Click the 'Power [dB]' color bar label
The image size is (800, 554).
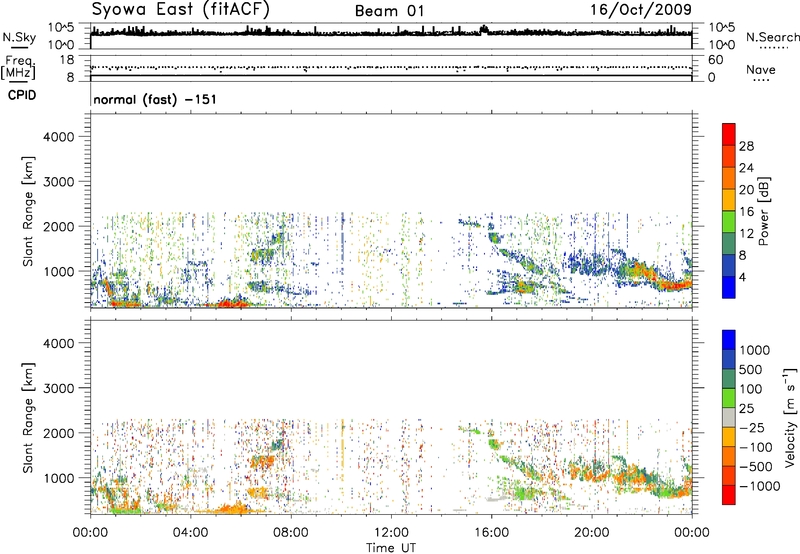763,211
